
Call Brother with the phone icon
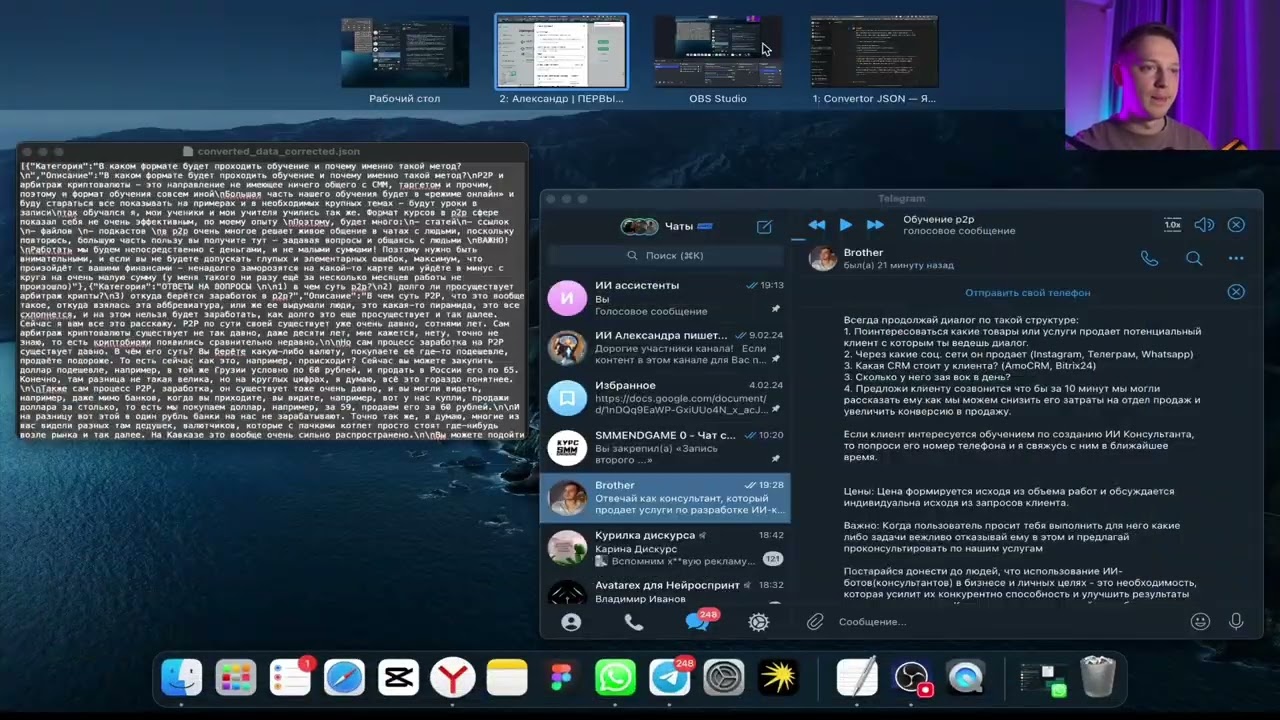pyautogui.click(x=1150, y=258)
